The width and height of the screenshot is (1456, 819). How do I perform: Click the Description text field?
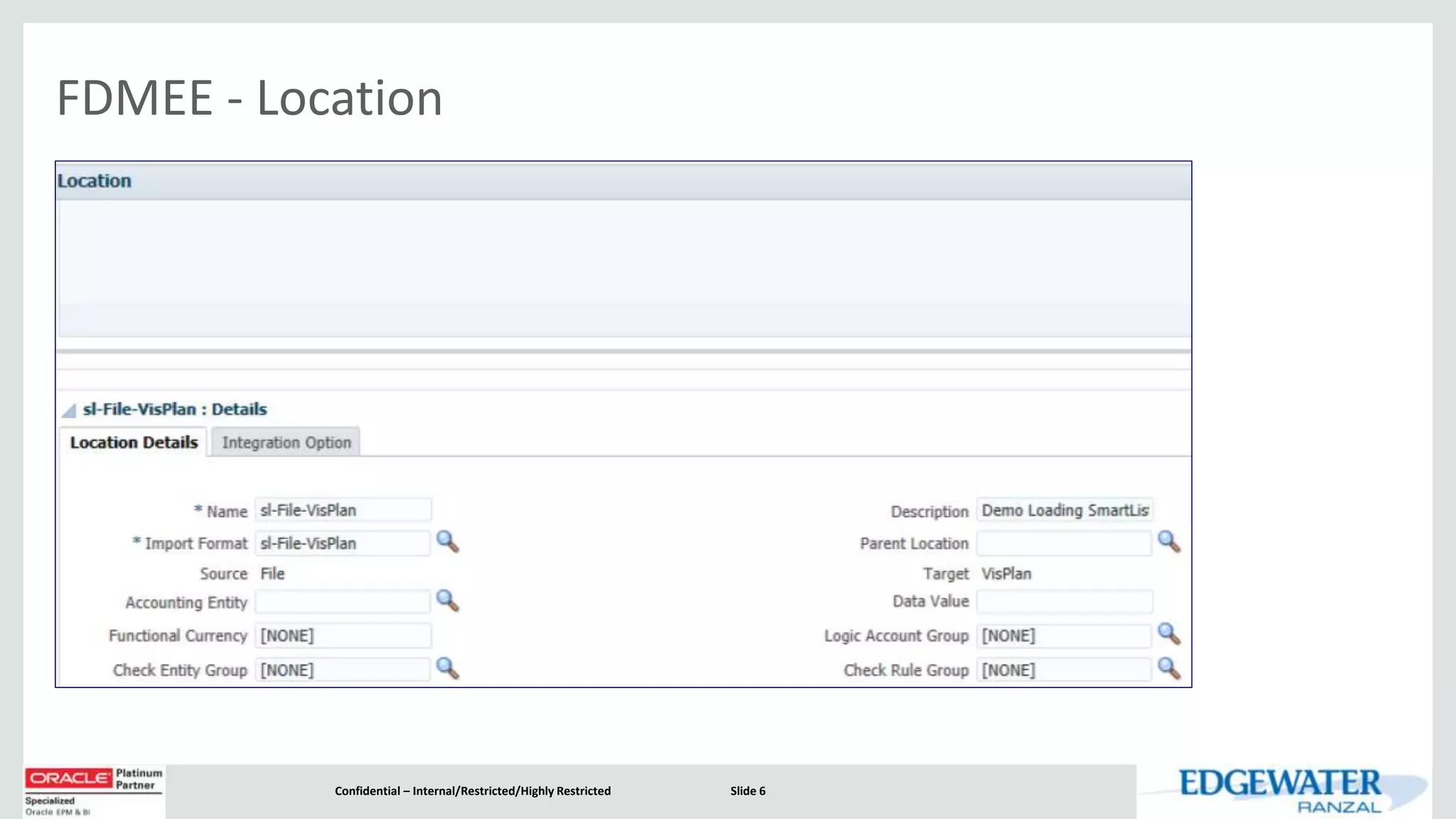pyautogui.click(x=1064, y=510)
